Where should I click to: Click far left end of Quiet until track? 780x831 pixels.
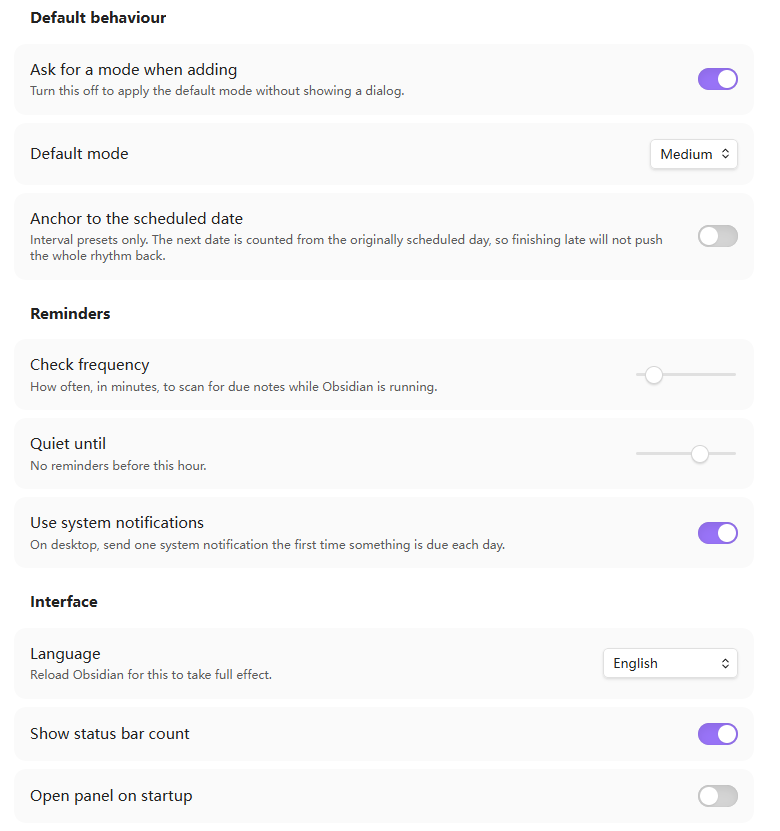(639, 454)
